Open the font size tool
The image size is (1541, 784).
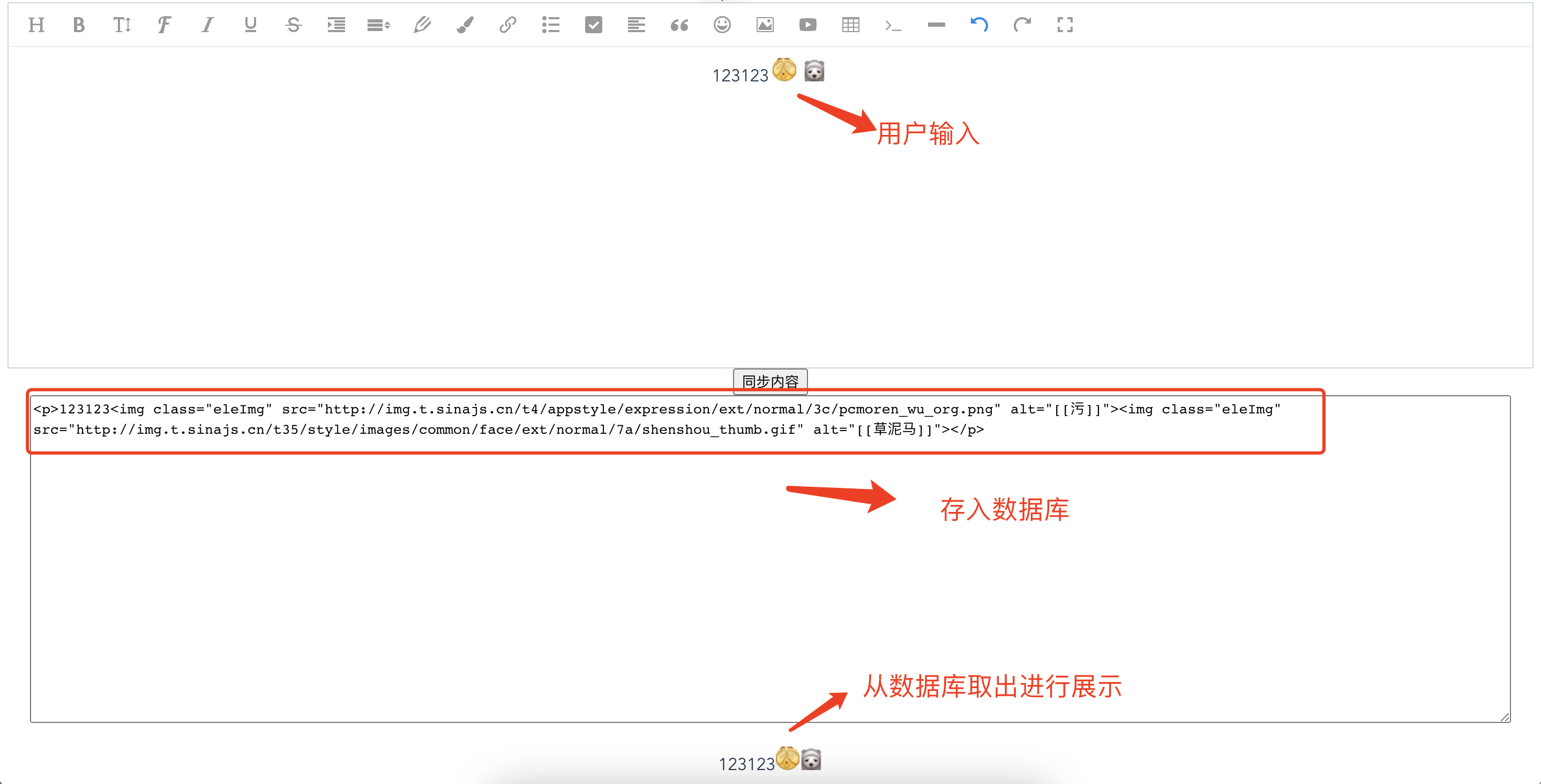[x=122, y=25]
